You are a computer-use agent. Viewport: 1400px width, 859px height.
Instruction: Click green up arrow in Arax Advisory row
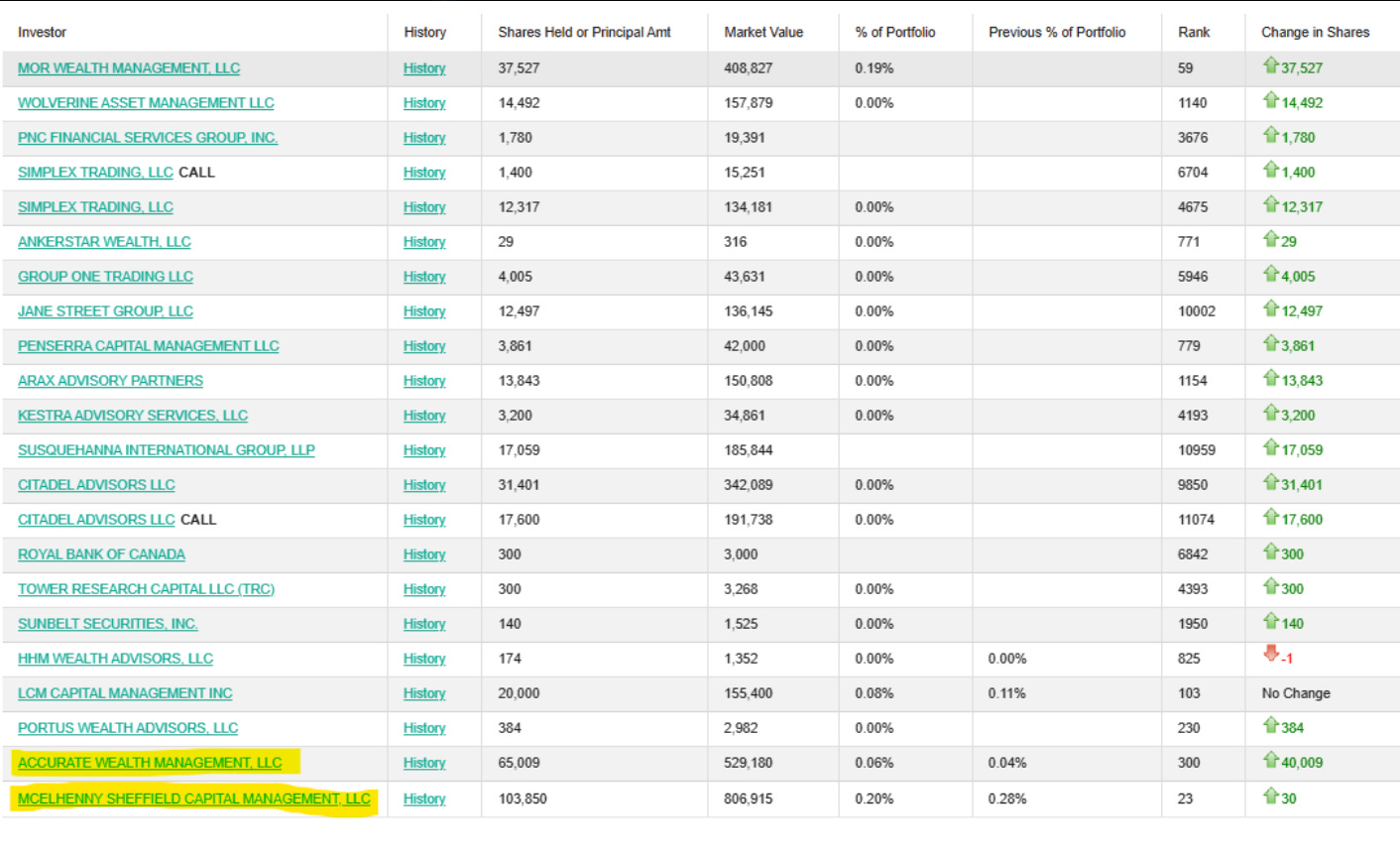1270,378
